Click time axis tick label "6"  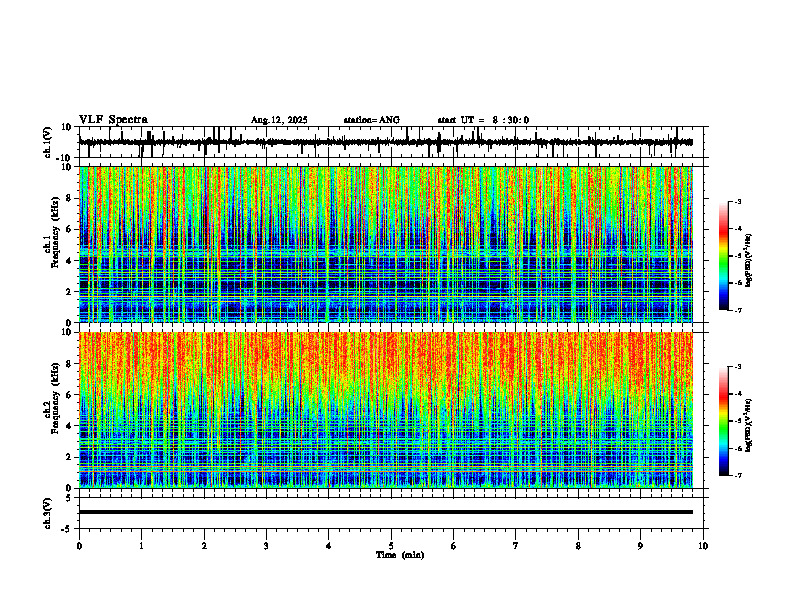coord(454,546)
